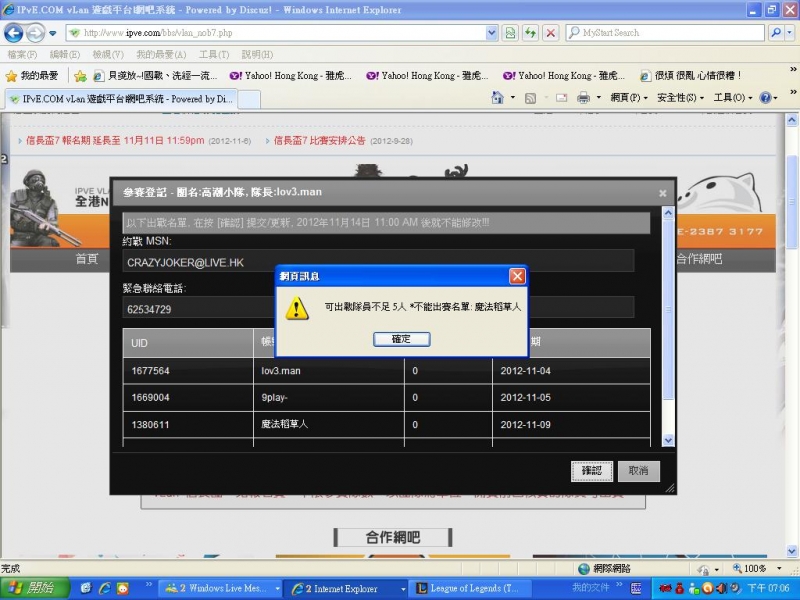Screen dimensions: 800x600
Task: Close the 參賽登記 registration dialog
Action: point(662,193)
